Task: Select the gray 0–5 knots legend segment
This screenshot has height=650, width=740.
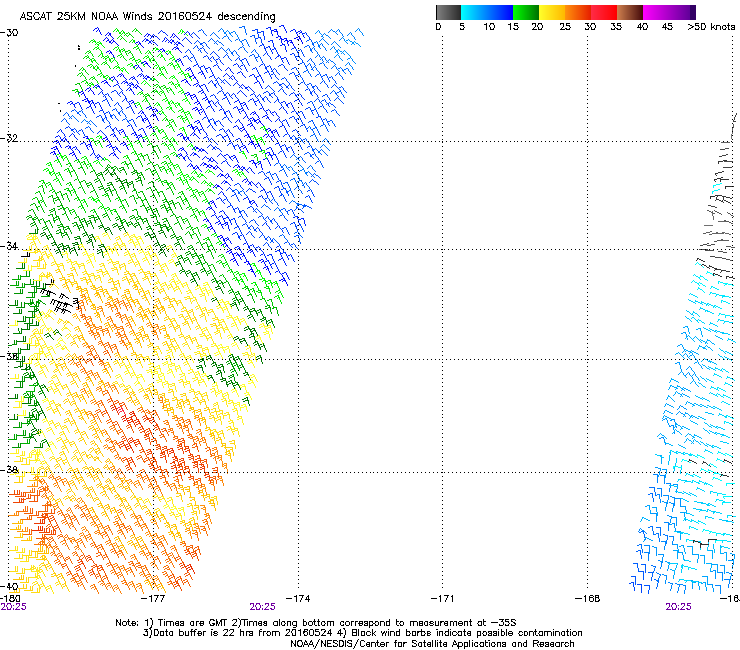Action: click(448, 12)
